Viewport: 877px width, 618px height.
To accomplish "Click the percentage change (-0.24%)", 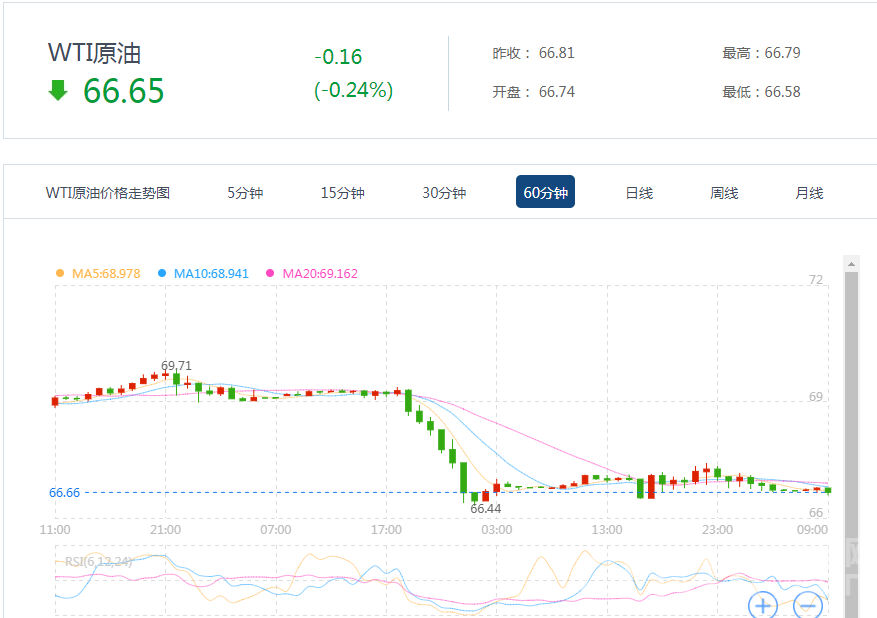I will [353, 90].
